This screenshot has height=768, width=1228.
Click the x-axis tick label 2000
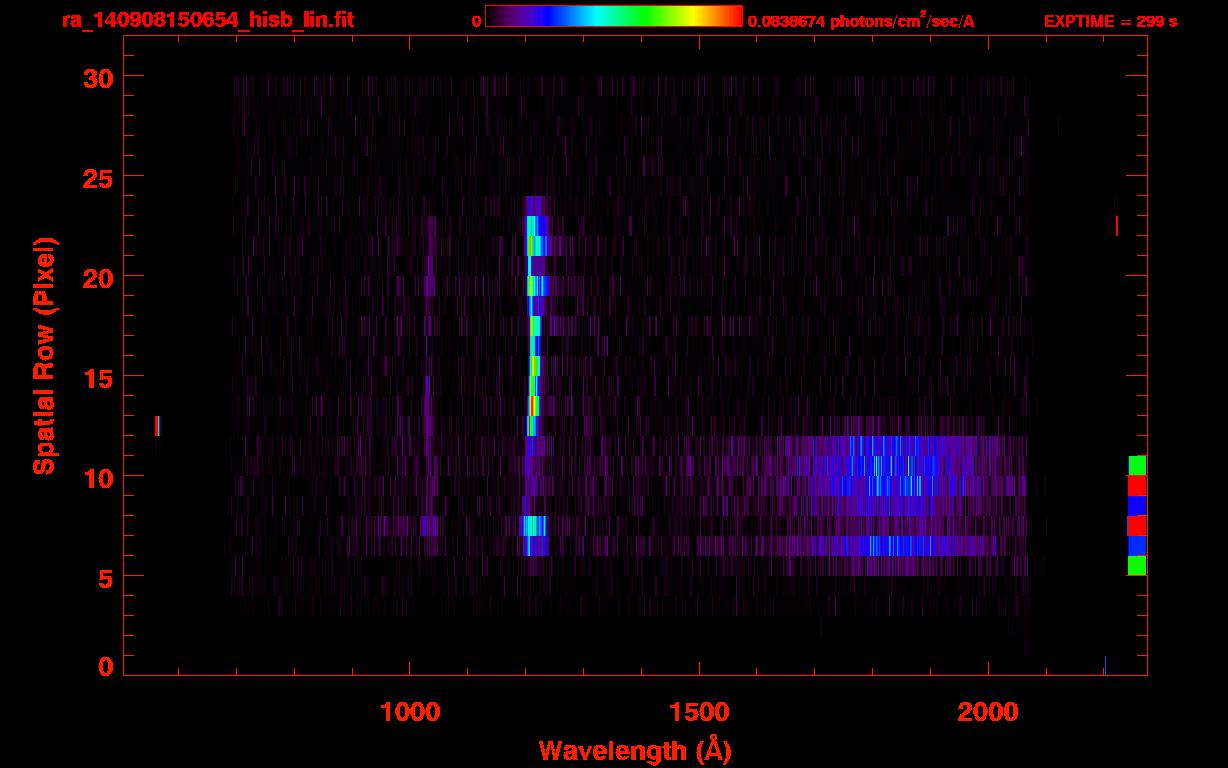pyautogui.click(x=988, y=712)
